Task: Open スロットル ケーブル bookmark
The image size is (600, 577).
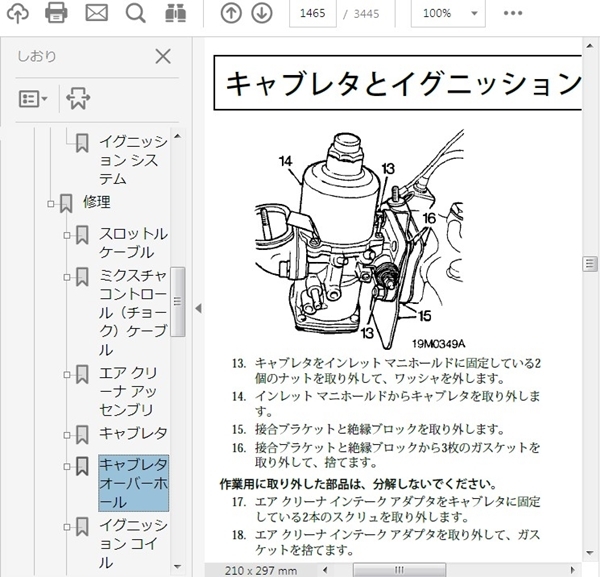Action: (133, 243)
